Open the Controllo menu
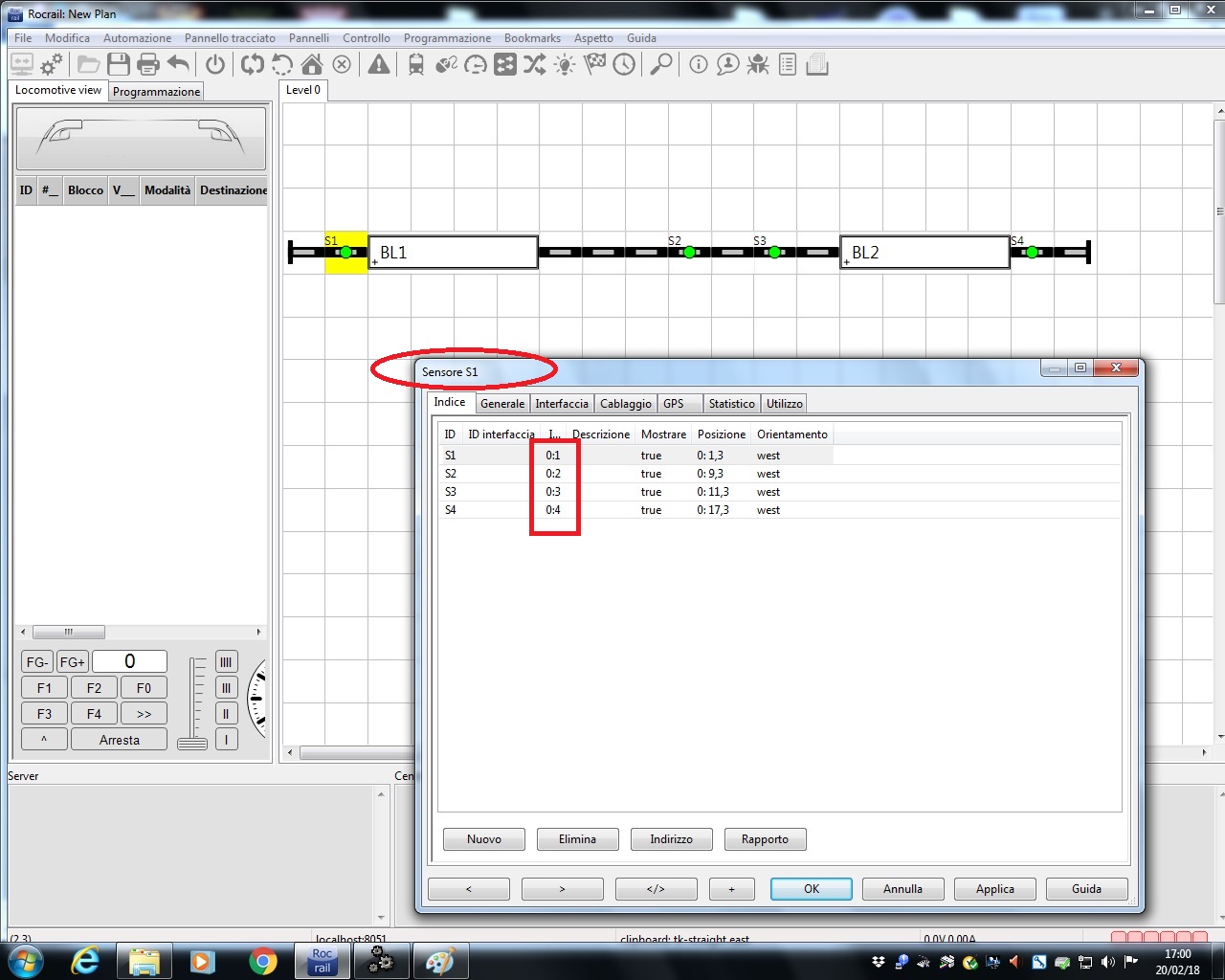 coord(366,38)
